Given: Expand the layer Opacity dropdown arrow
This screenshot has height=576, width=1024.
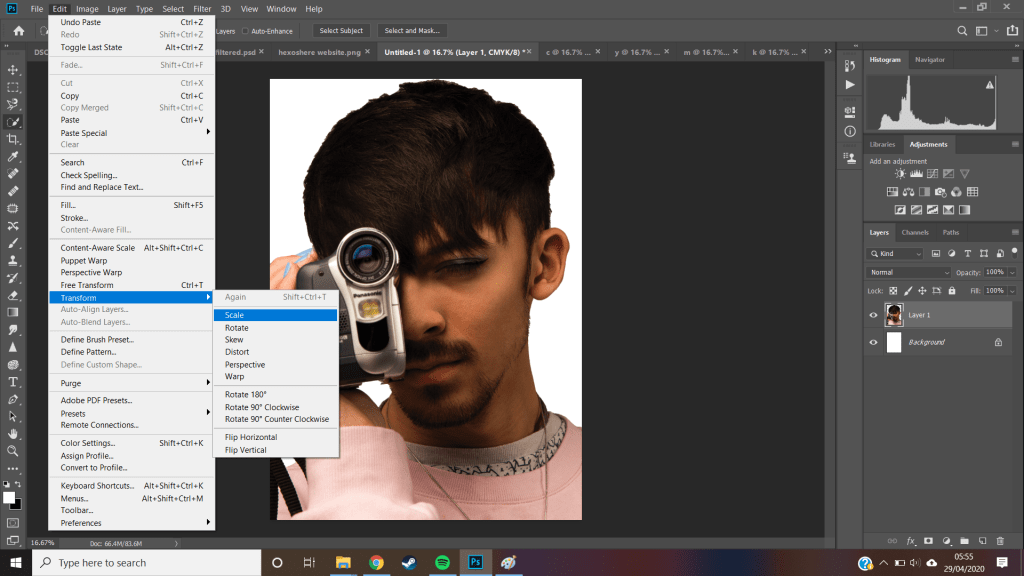Looking at the screenshot, I should click(1012, 272).
